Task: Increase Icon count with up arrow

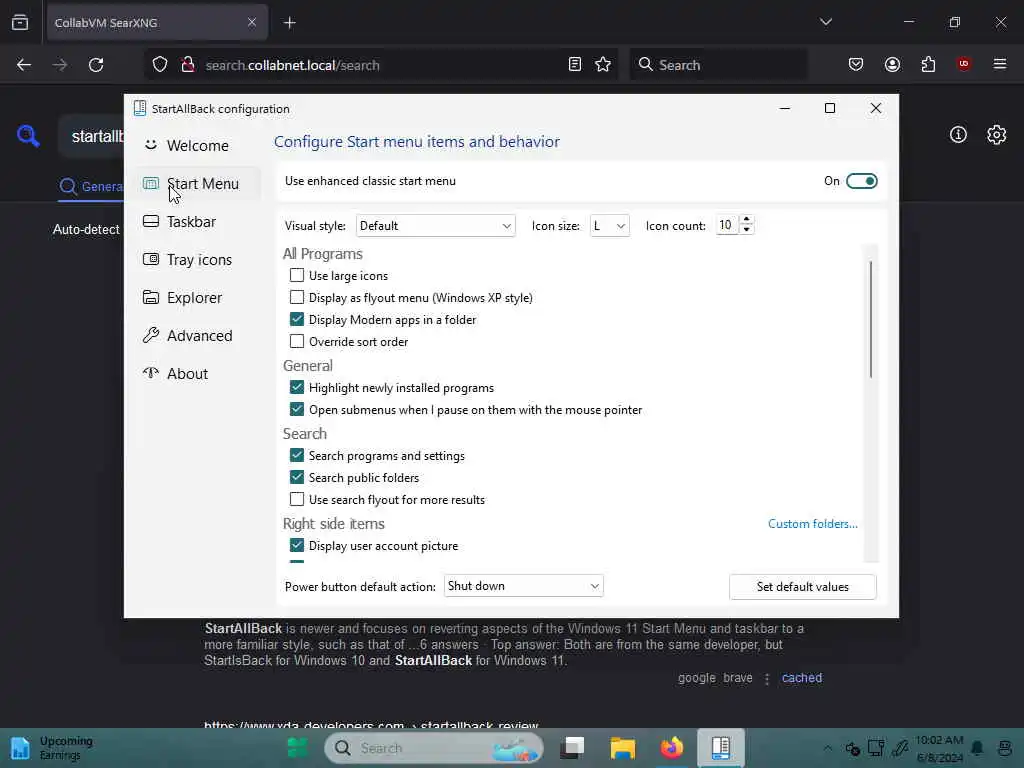Action: click(x=746, y=219)
